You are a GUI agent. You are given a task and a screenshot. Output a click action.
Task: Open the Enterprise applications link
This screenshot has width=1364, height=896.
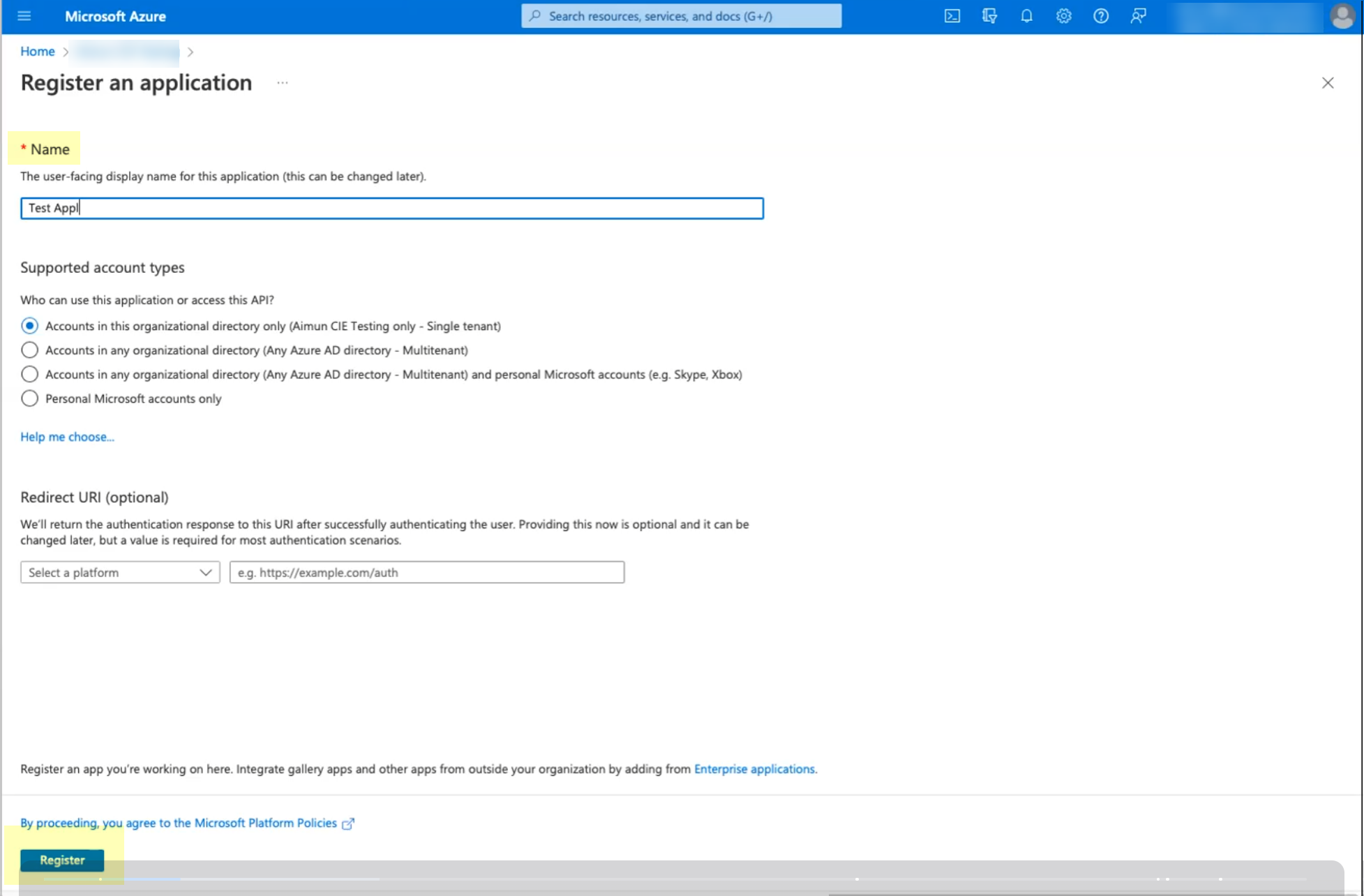pos(754,769)
